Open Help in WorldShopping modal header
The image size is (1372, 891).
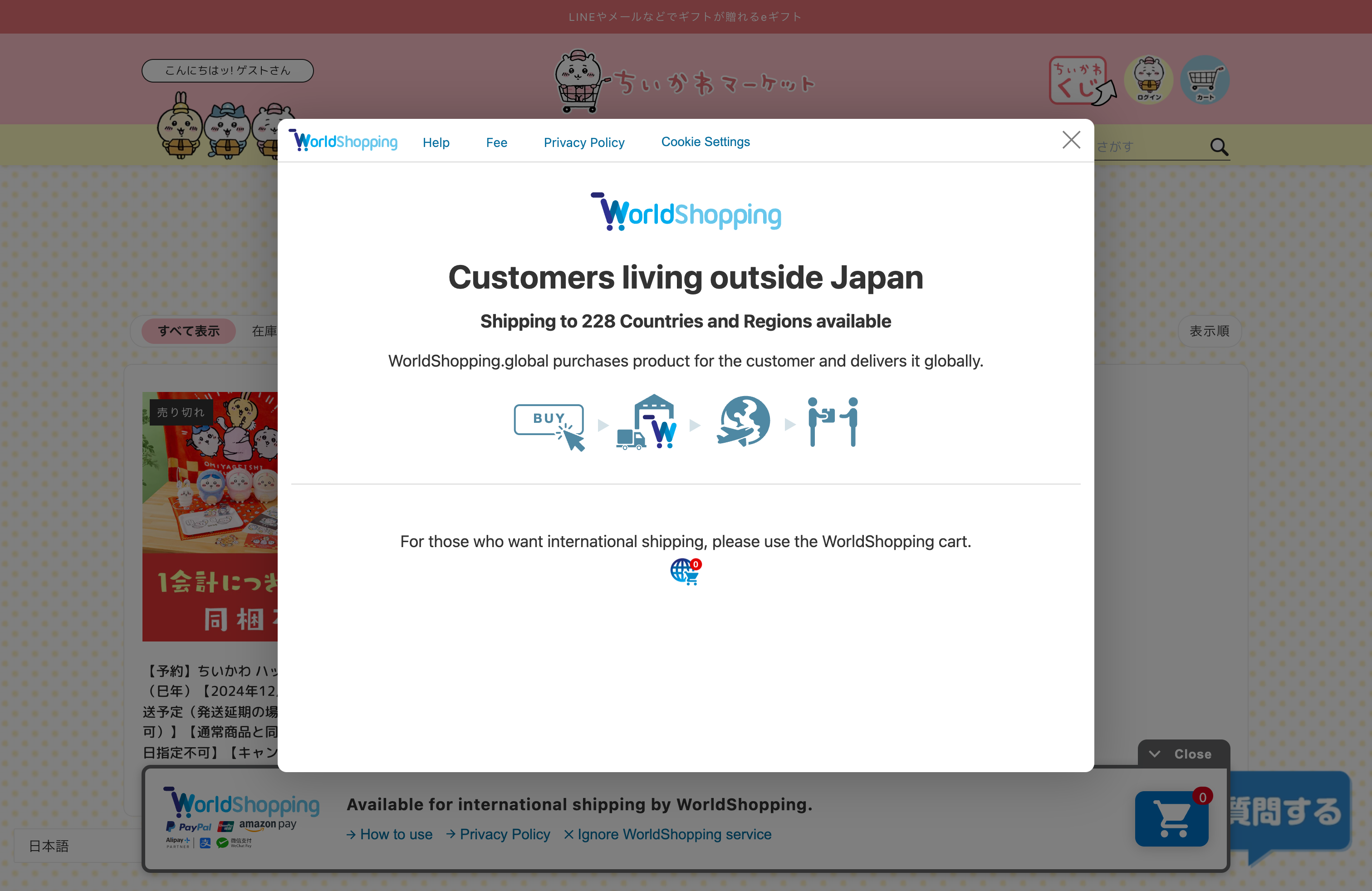click(436, 142)
